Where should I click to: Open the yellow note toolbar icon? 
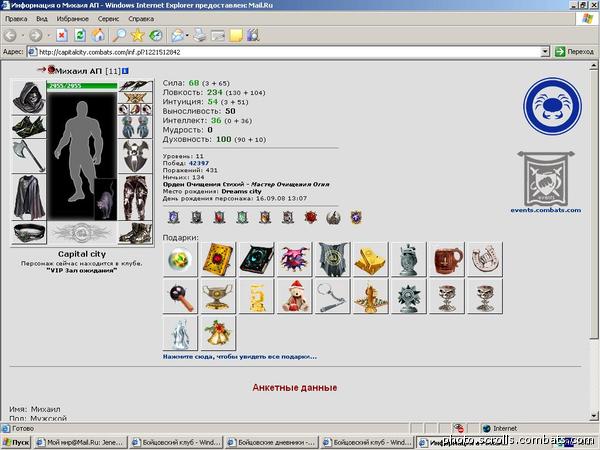coord(236,36)
